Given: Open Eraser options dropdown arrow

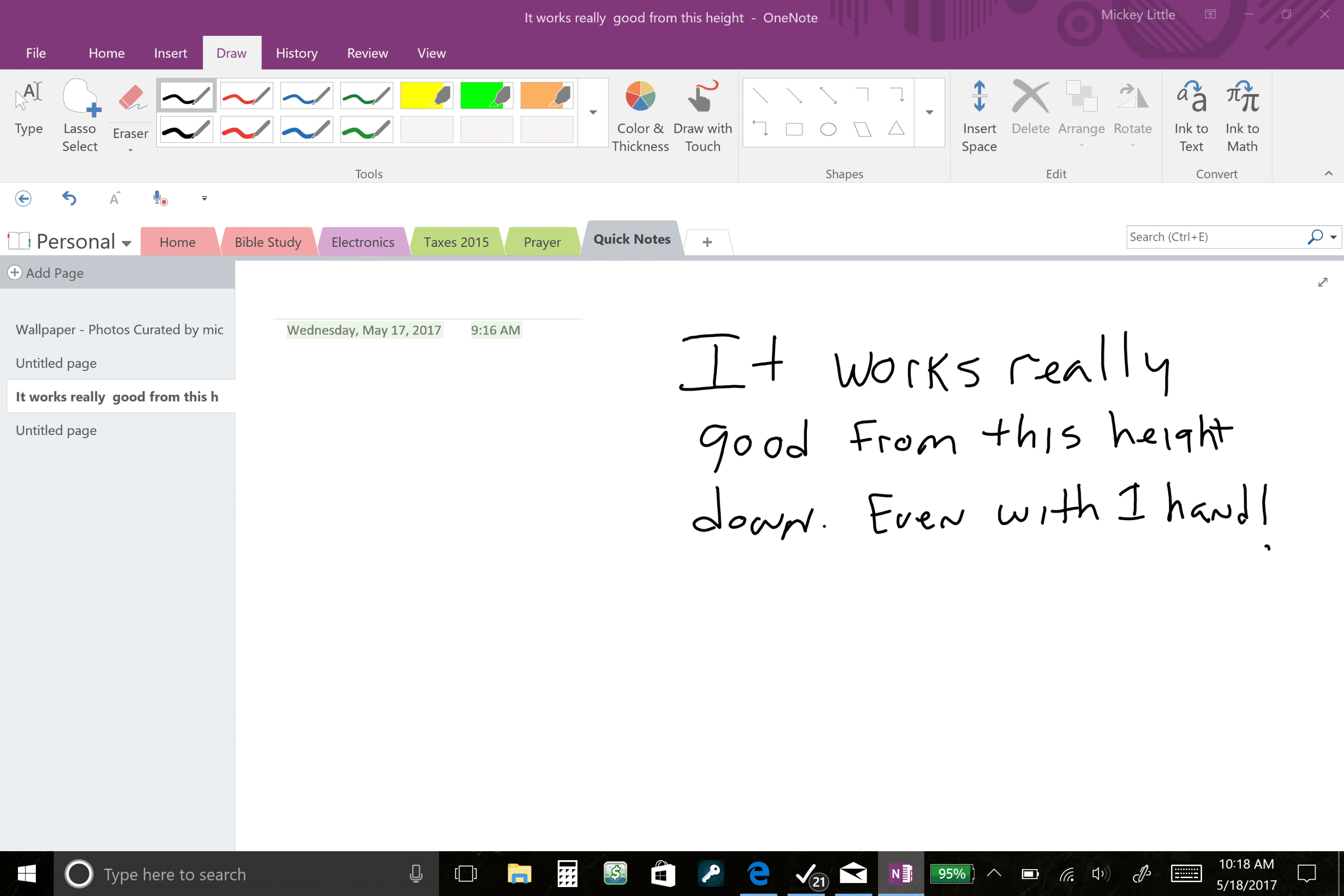Looking at the screenshot, I should [x=131, y=150].
